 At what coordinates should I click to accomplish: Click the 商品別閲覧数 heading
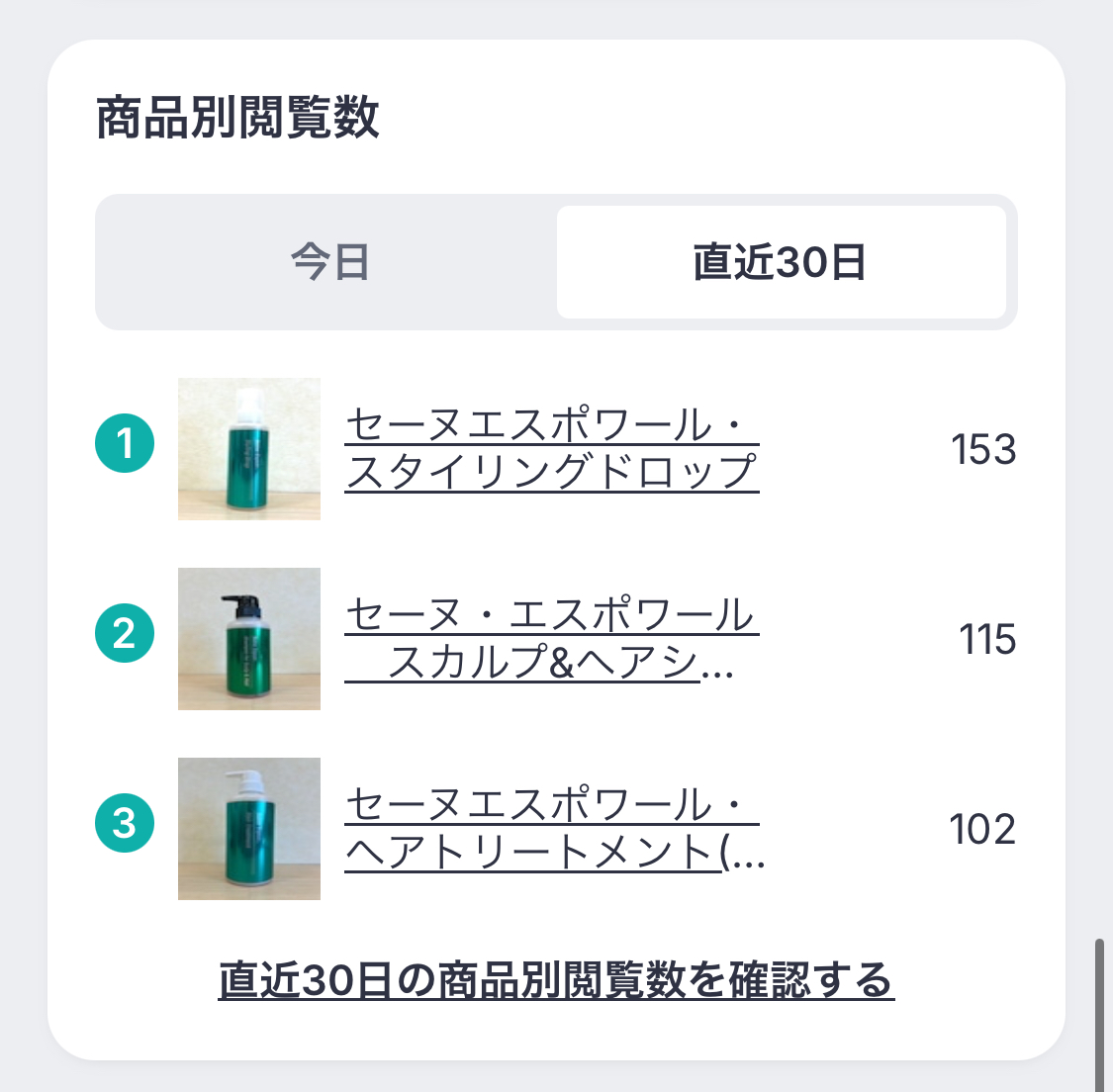click(237, 118)
